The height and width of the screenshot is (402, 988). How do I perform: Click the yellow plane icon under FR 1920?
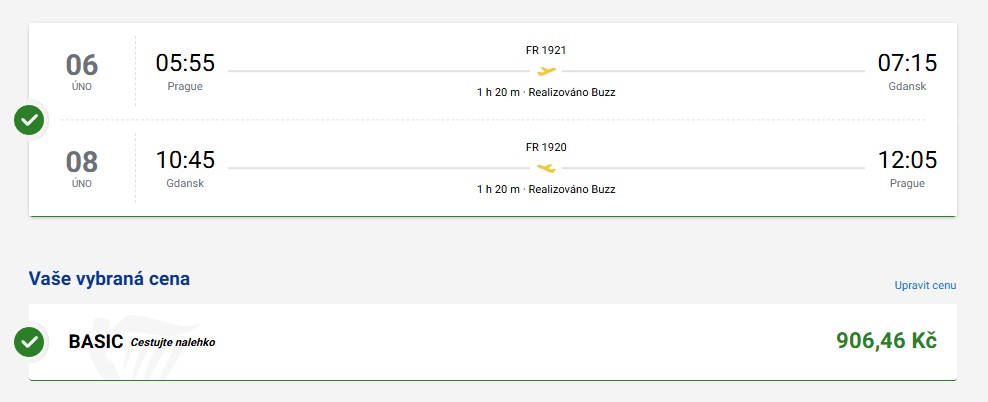pos(546,167)
